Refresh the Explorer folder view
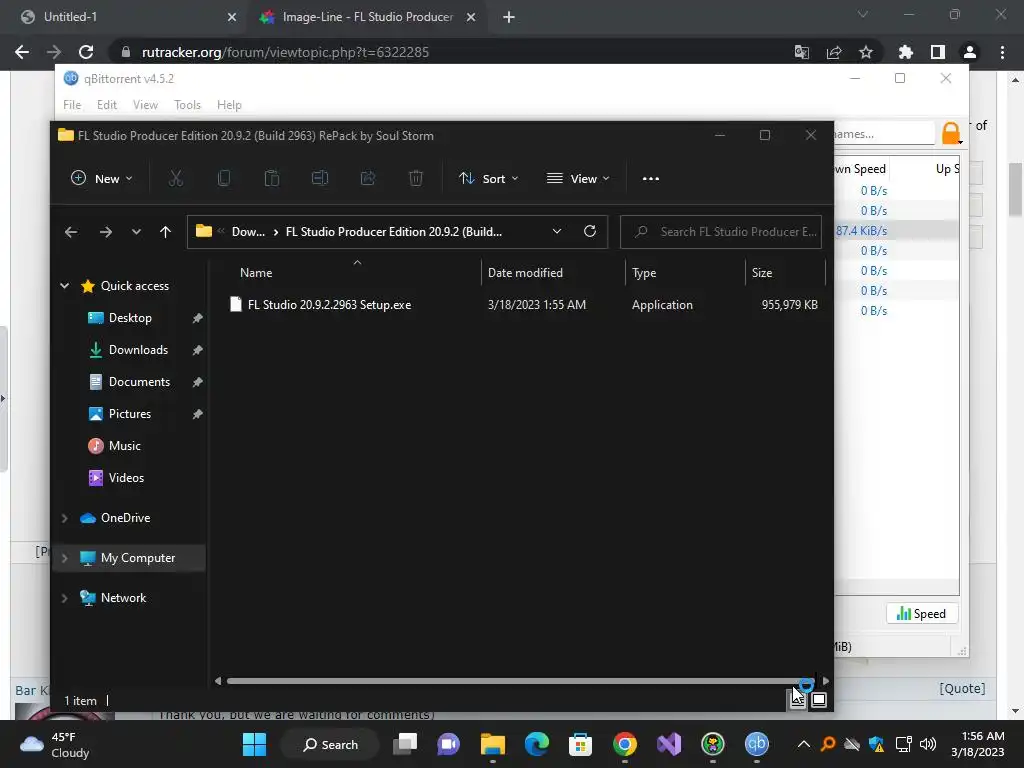Screen dimensions: 1024x768 pos(590,231)
